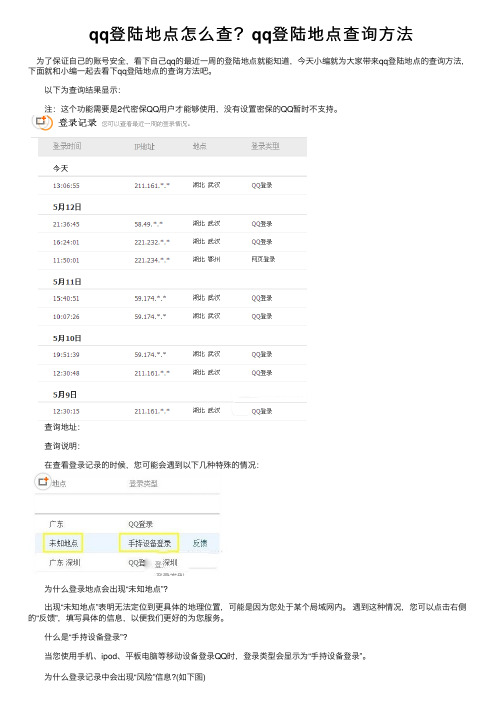This screenshot has width=504, height=713.
Task: Select the question about "风险"信息 at the bottom
Action: 125,677
